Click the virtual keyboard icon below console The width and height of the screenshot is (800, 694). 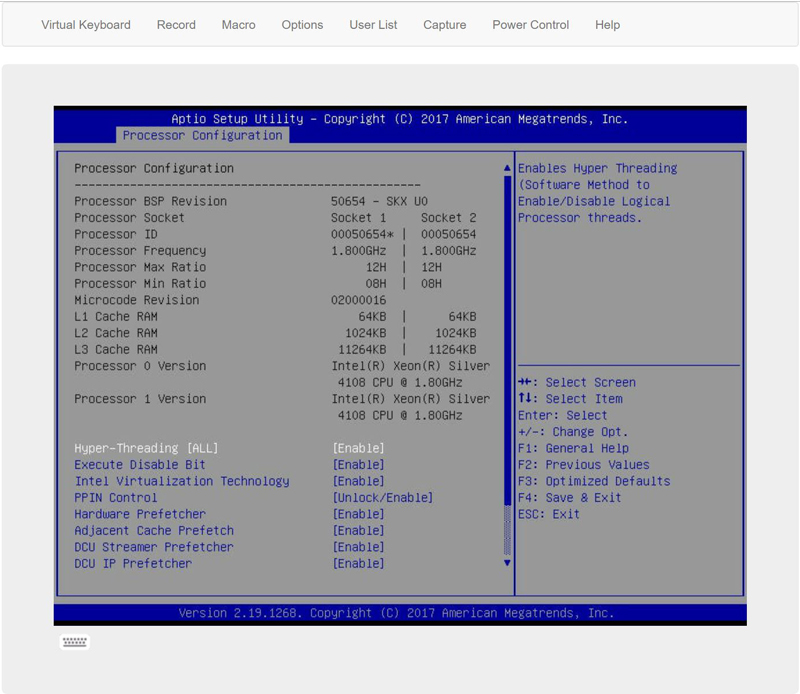point(74,642)
